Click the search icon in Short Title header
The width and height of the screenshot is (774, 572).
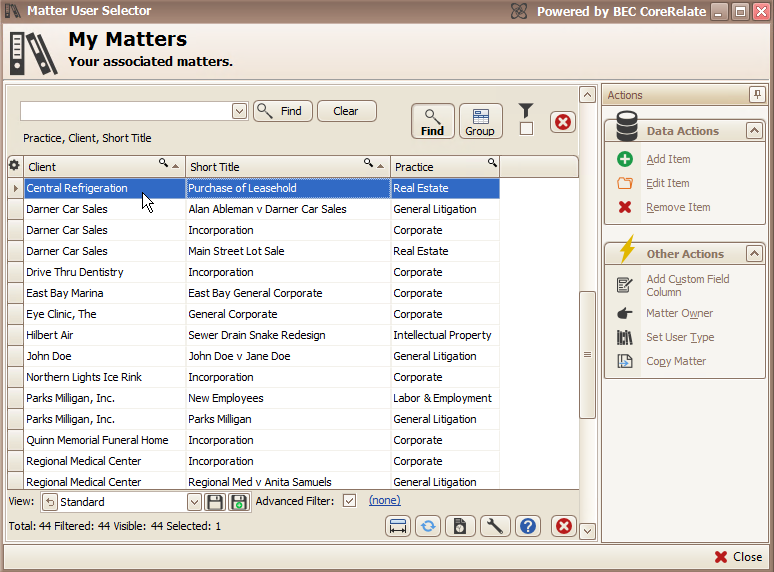[368, 162]
